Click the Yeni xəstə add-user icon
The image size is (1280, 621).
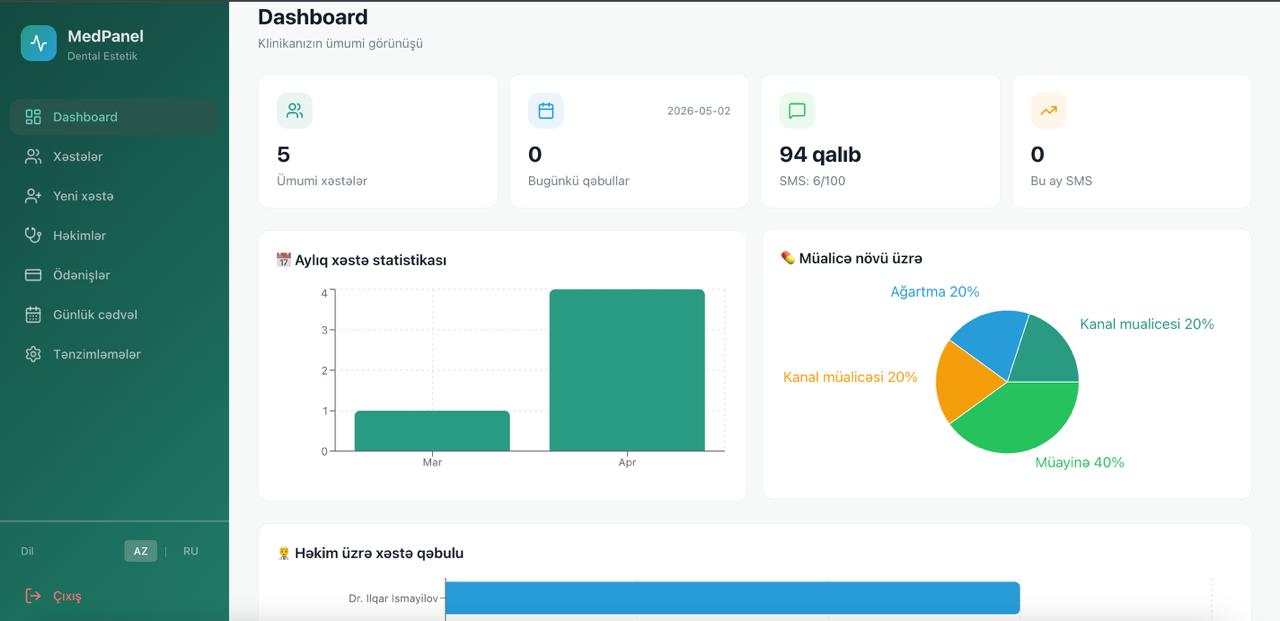pyautogui.click(x=33, y=196)
